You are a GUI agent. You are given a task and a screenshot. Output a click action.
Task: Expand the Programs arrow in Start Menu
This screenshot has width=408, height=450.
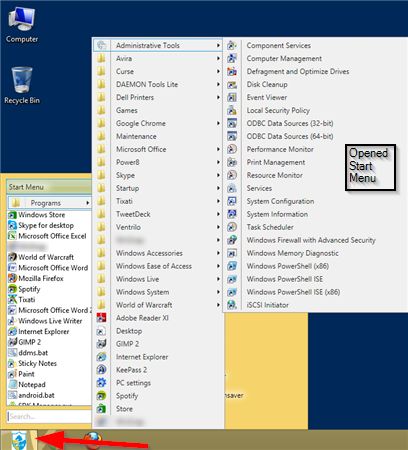[87, 203]
